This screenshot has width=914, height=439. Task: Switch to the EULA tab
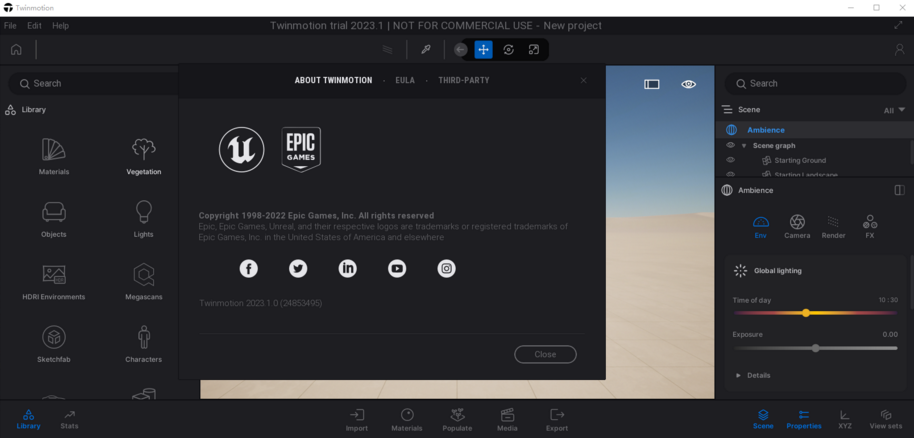point(405,80)
